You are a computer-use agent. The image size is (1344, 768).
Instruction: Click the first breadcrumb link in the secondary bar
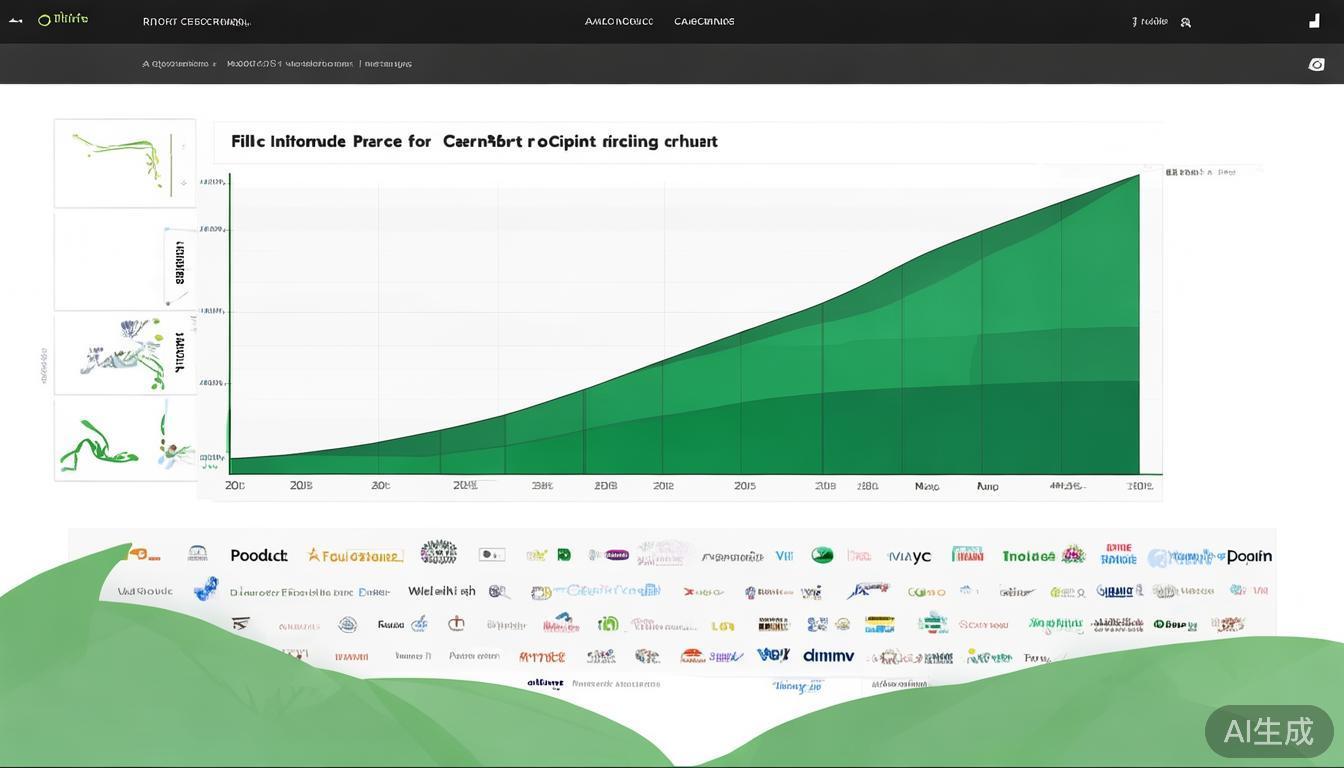[177, 64]
